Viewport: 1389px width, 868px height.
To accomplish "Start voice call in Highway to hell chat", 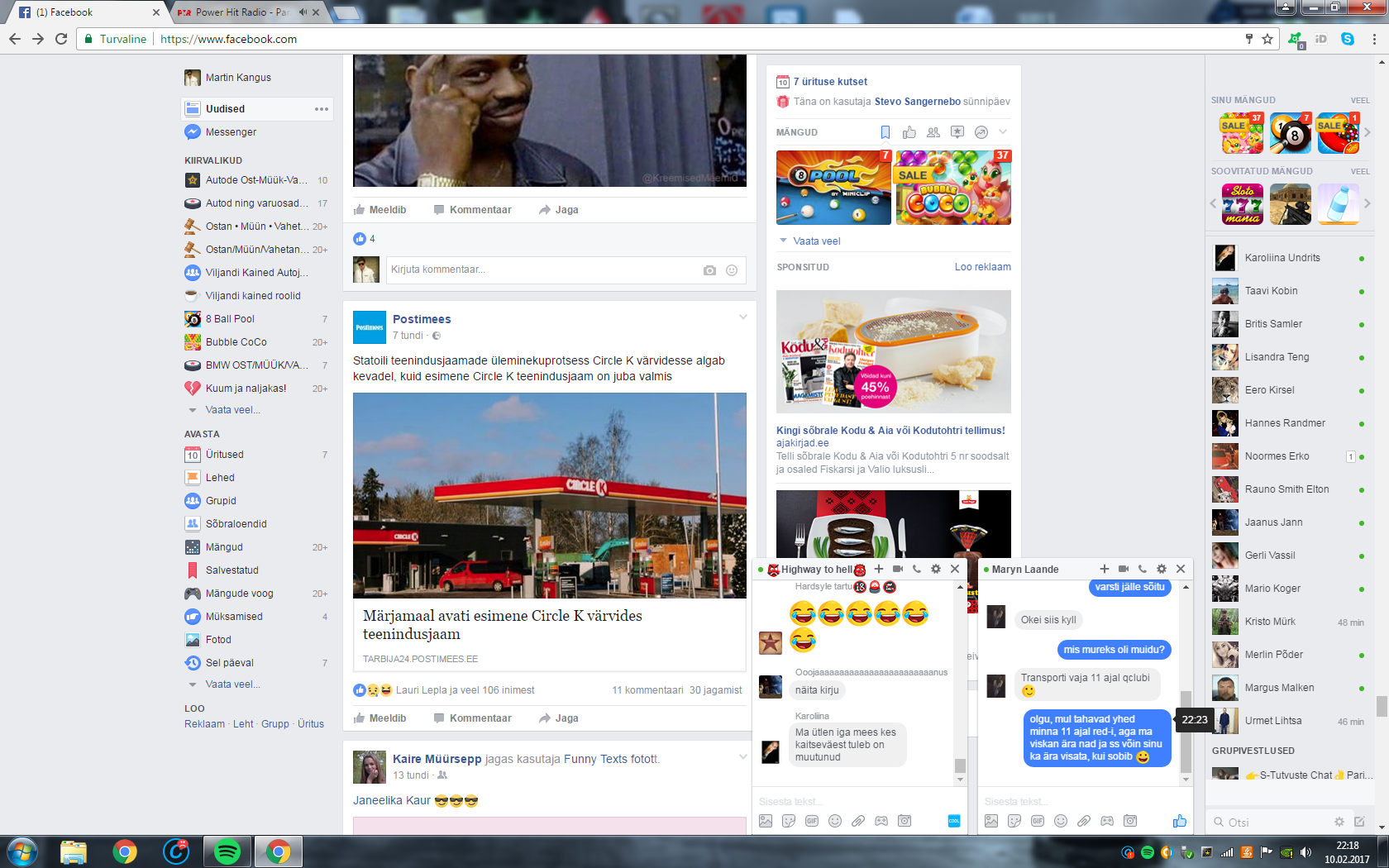I will tap(917, 569).
